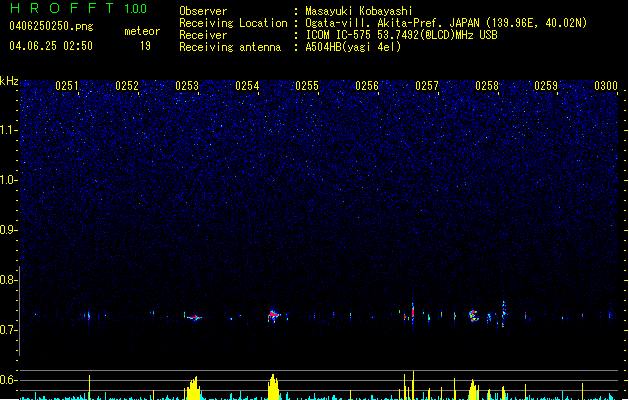This screenshot has height=400, width=629.
Task: Click the round echo cluster before 0258
Action: (474, 316)
